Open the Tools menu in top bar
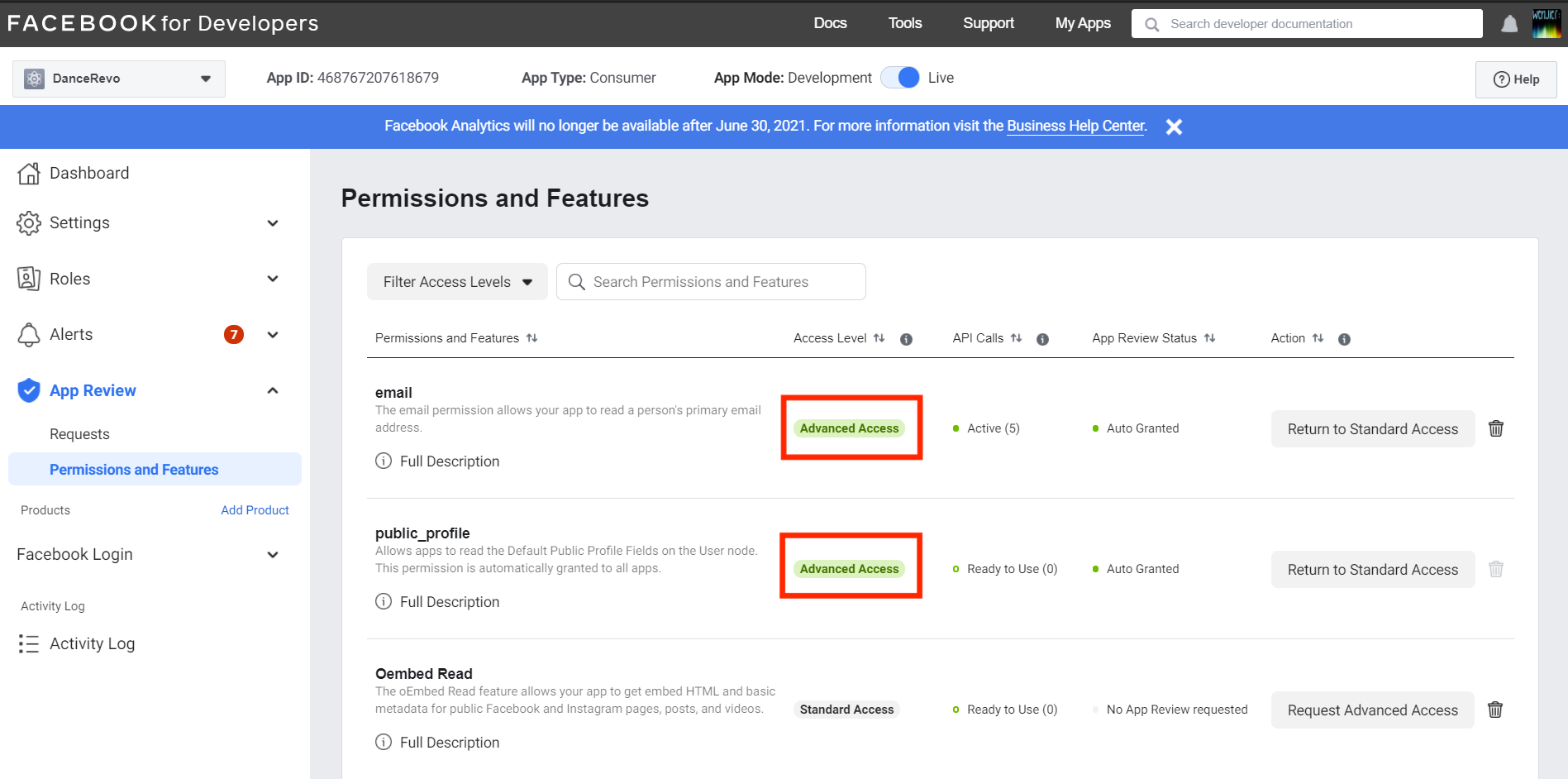This screenshot has width=1568, height=779. (905, 23)
